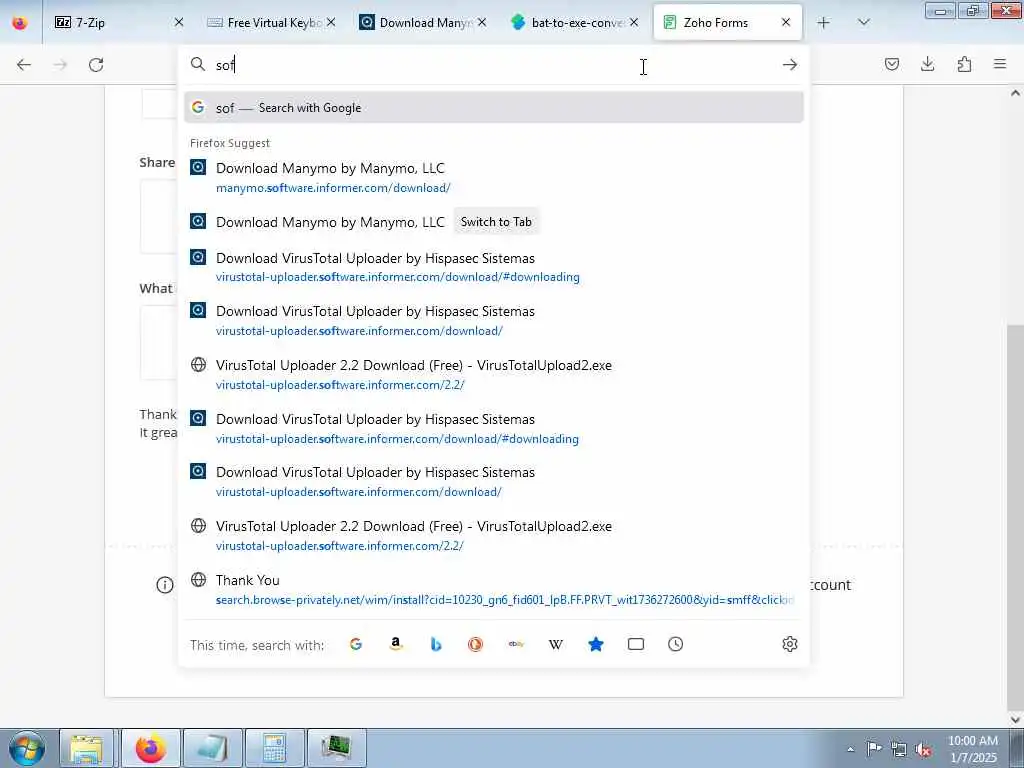1024x768 pixels.
Task: Open the taskbar clock and date
Action: (973, 749)
